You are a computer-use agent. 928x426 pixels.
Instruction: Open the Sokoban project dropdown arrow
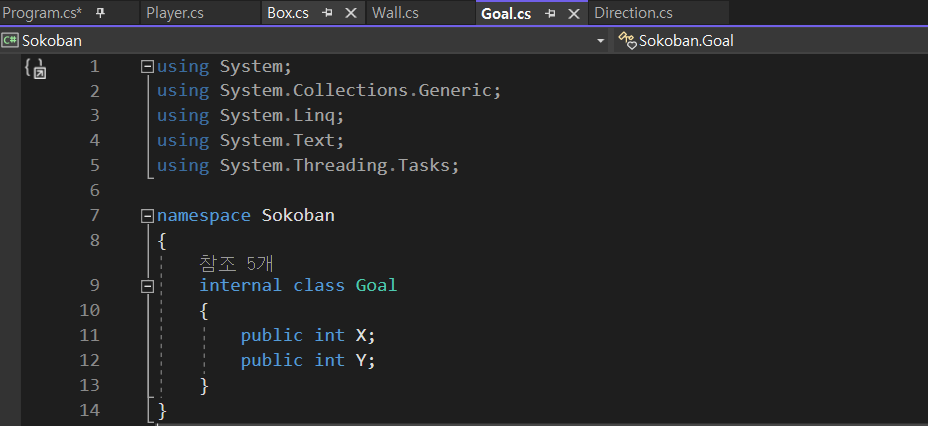(x=600, y=41)
